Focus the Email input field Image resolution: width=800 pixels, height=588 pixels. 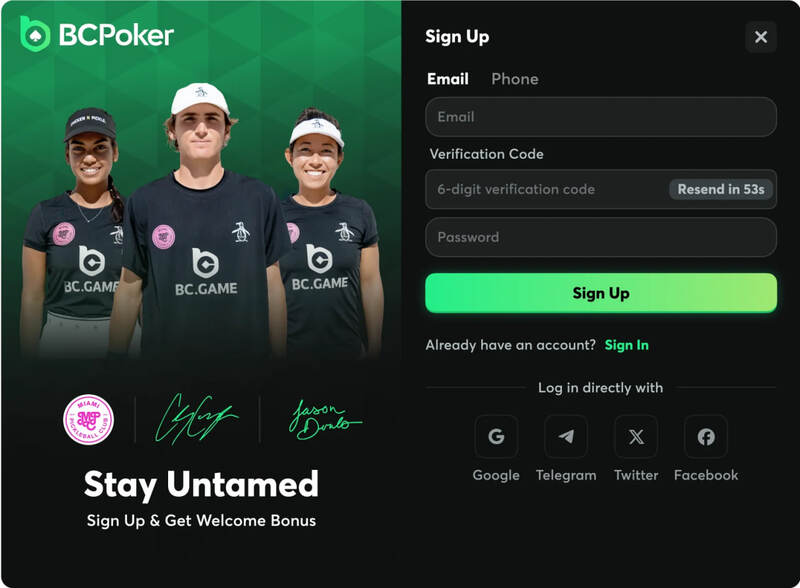(x=601, y=117)
